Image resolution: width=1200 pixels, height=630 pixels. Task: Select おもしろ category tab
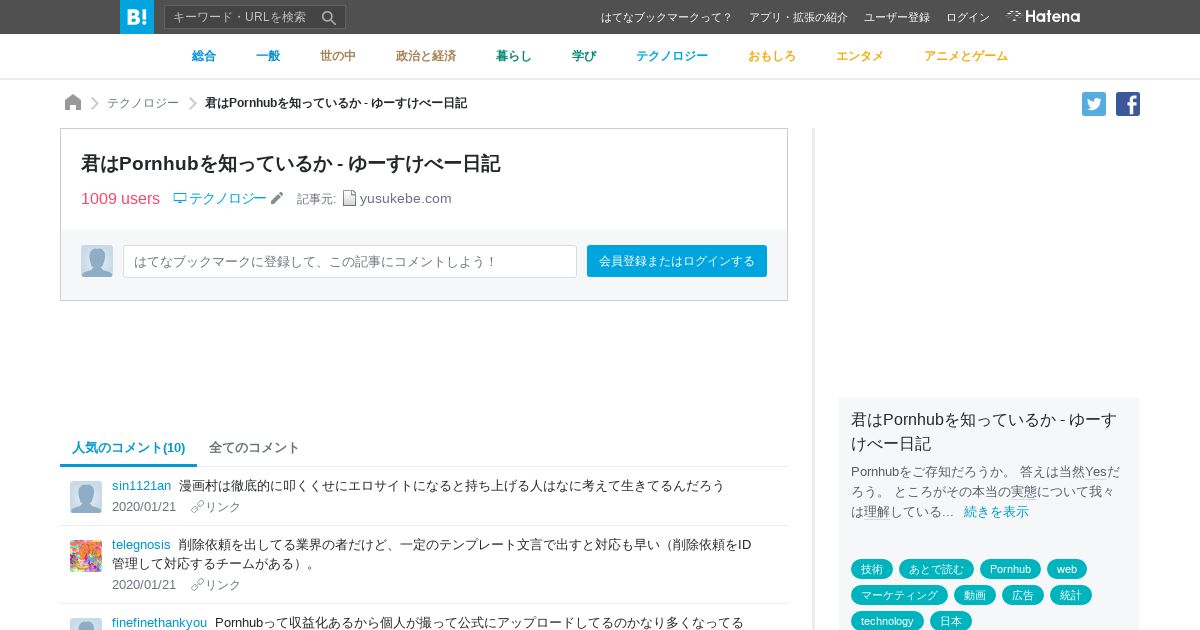[772, 56]
